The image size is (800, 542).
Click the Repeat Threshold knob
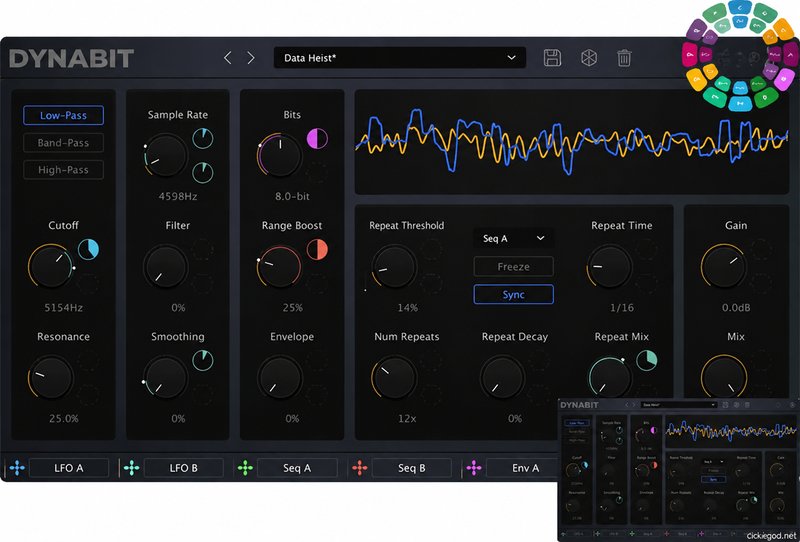[x=394, y=267]
